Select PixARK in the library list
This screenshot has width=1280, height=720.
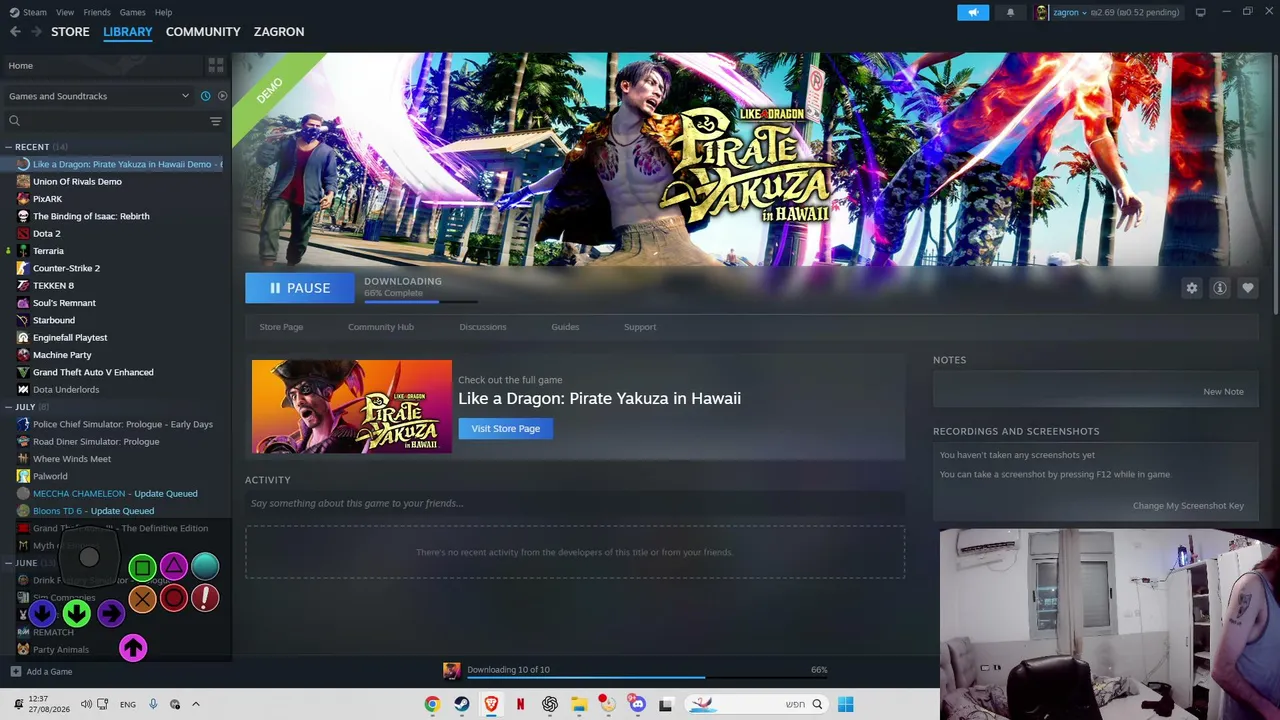pyautogui.click(x=47, y=199)
